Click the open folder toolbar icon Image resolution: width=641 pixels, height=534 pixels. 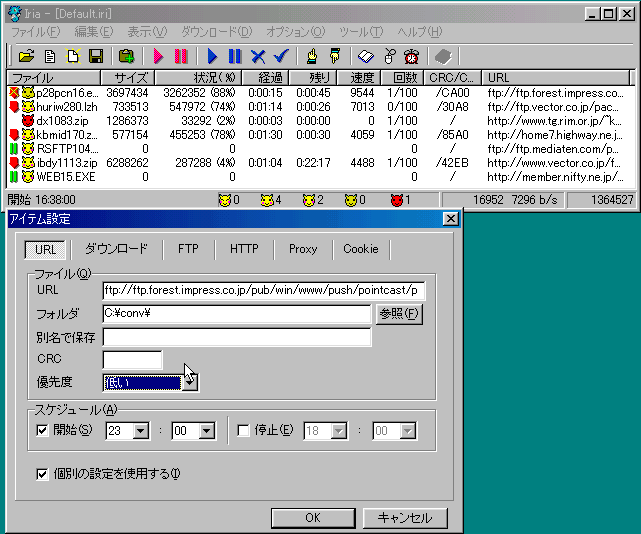[27, 56]
